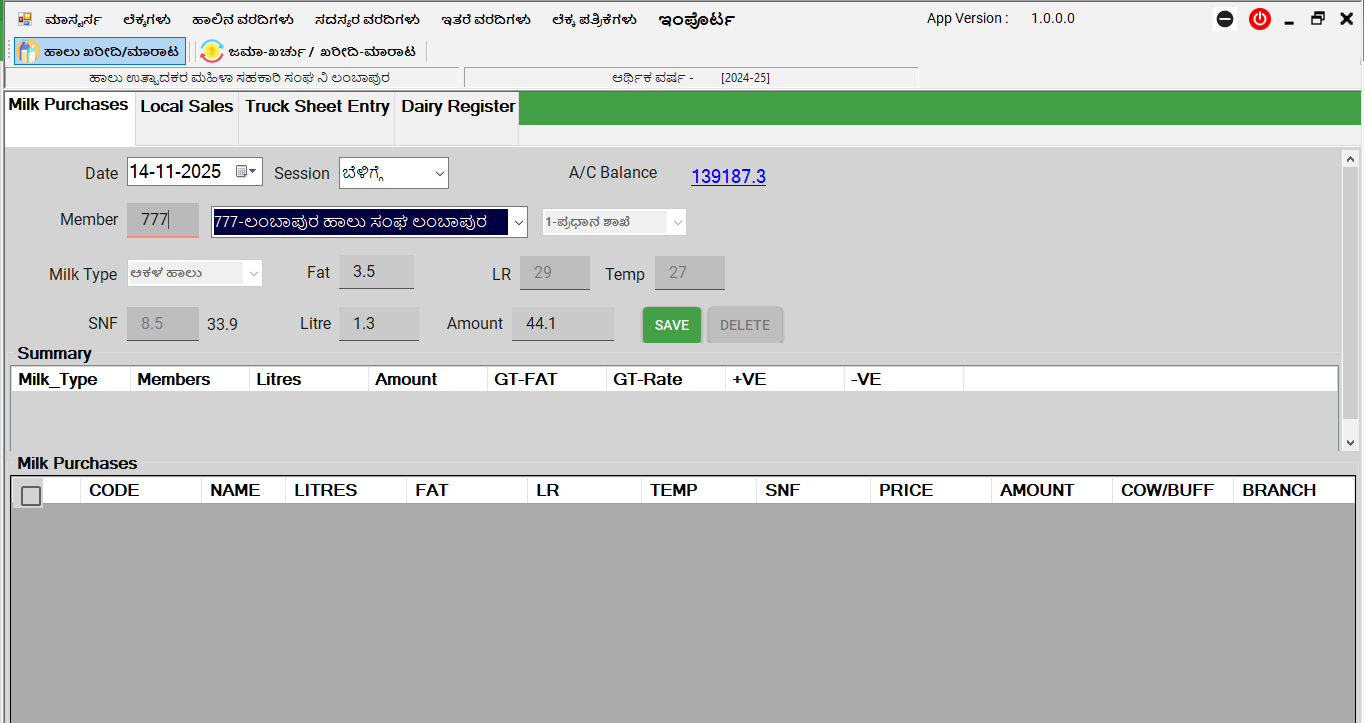Open the branch selection dropdown
This screenshot has width=1364, height=723.
[677, 222]
